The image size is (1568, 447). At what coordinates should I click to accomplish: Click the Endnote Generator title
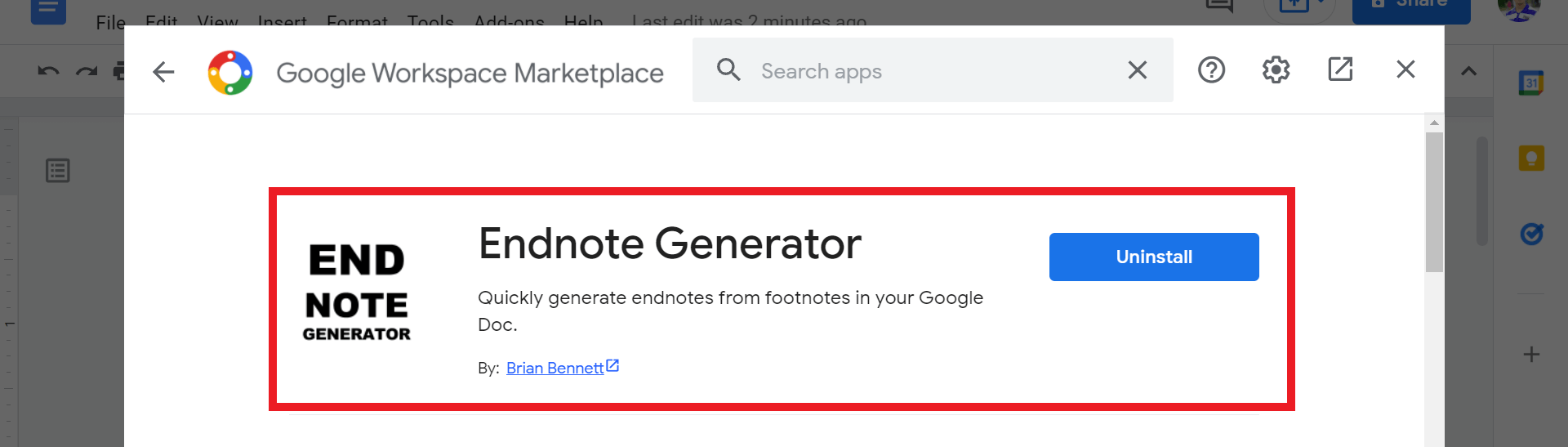click(x=670, y=244)
